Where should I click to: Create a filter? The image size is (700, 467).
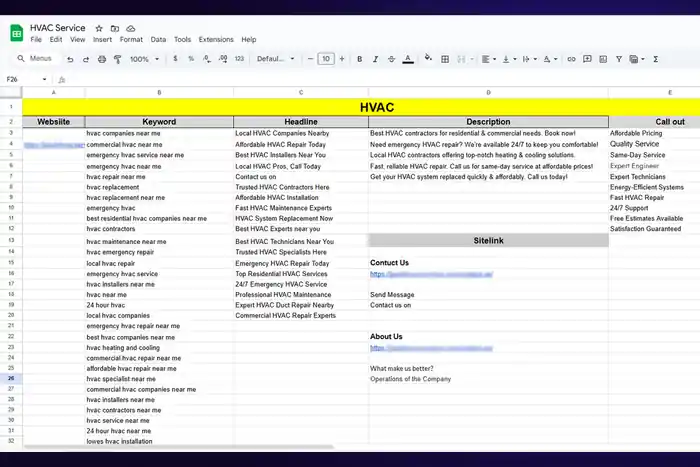point(619,59)
